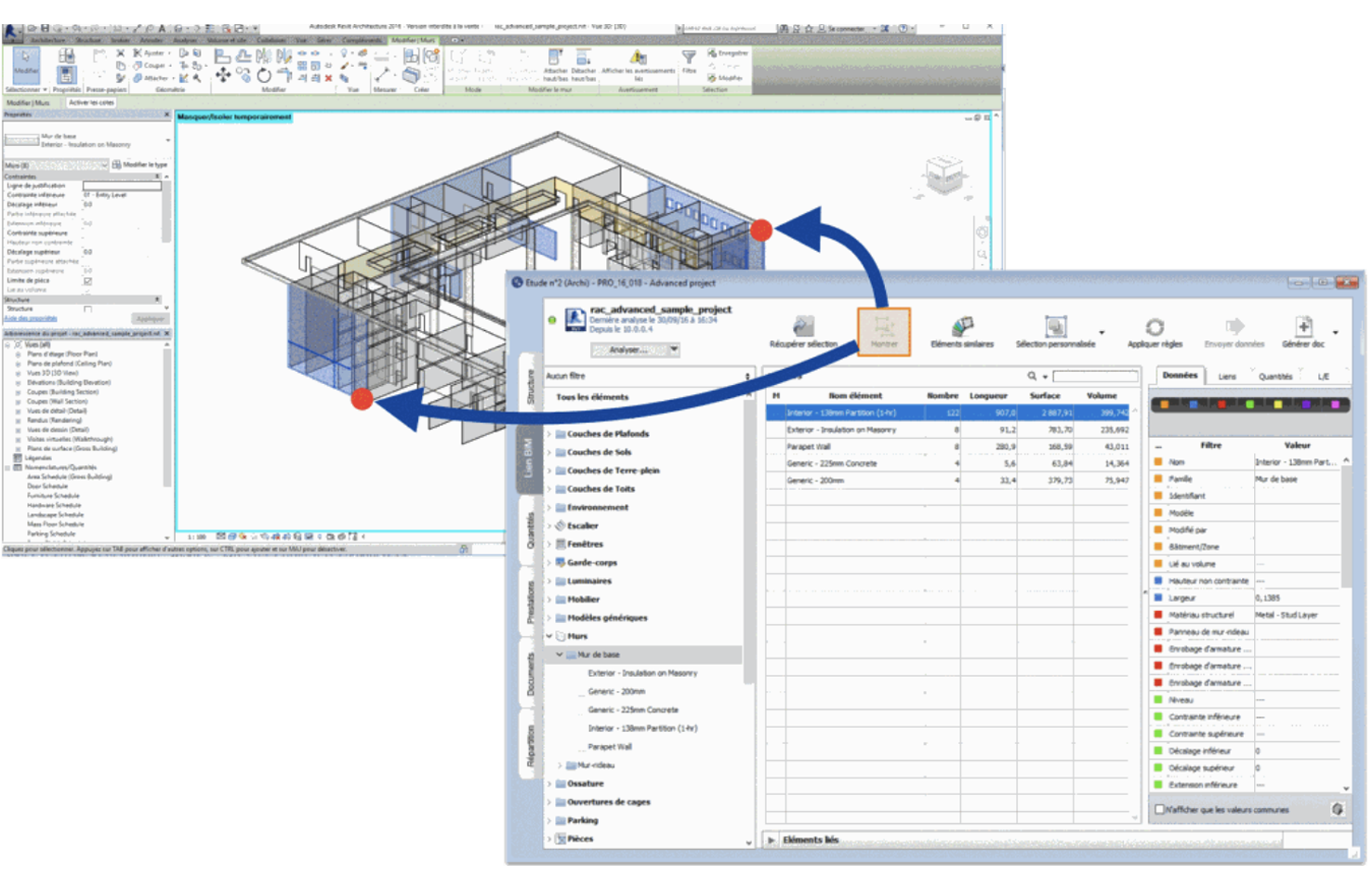Image resolution: width=1372 pixels, height=889 pixels.
Task: Toggle Limite de pièce checkbox in Revit properties
Action: (x=88, y=280)
